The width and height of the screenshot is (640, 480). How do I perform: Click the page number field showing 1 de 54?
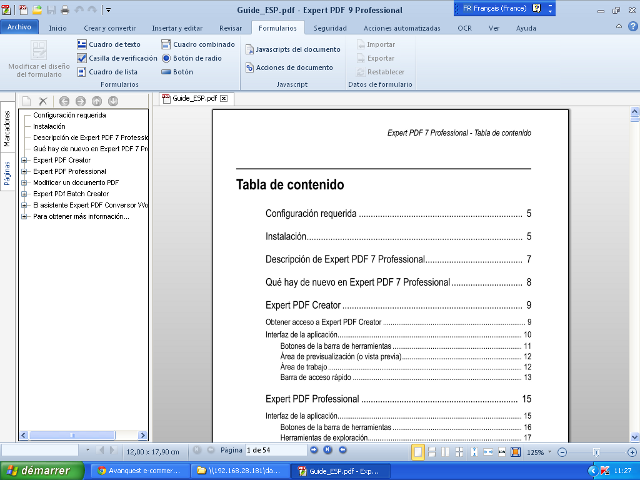276,450
